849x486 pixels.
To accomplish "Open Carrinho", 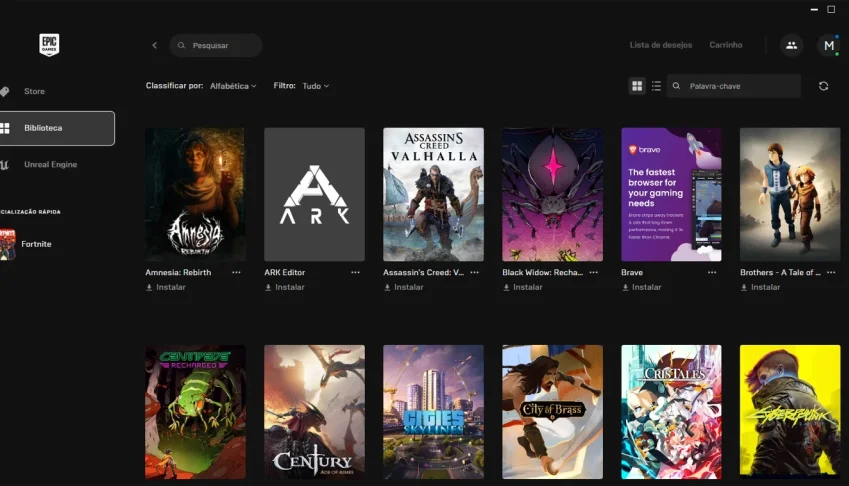I will pyautogui.click(x=726, y=45).
